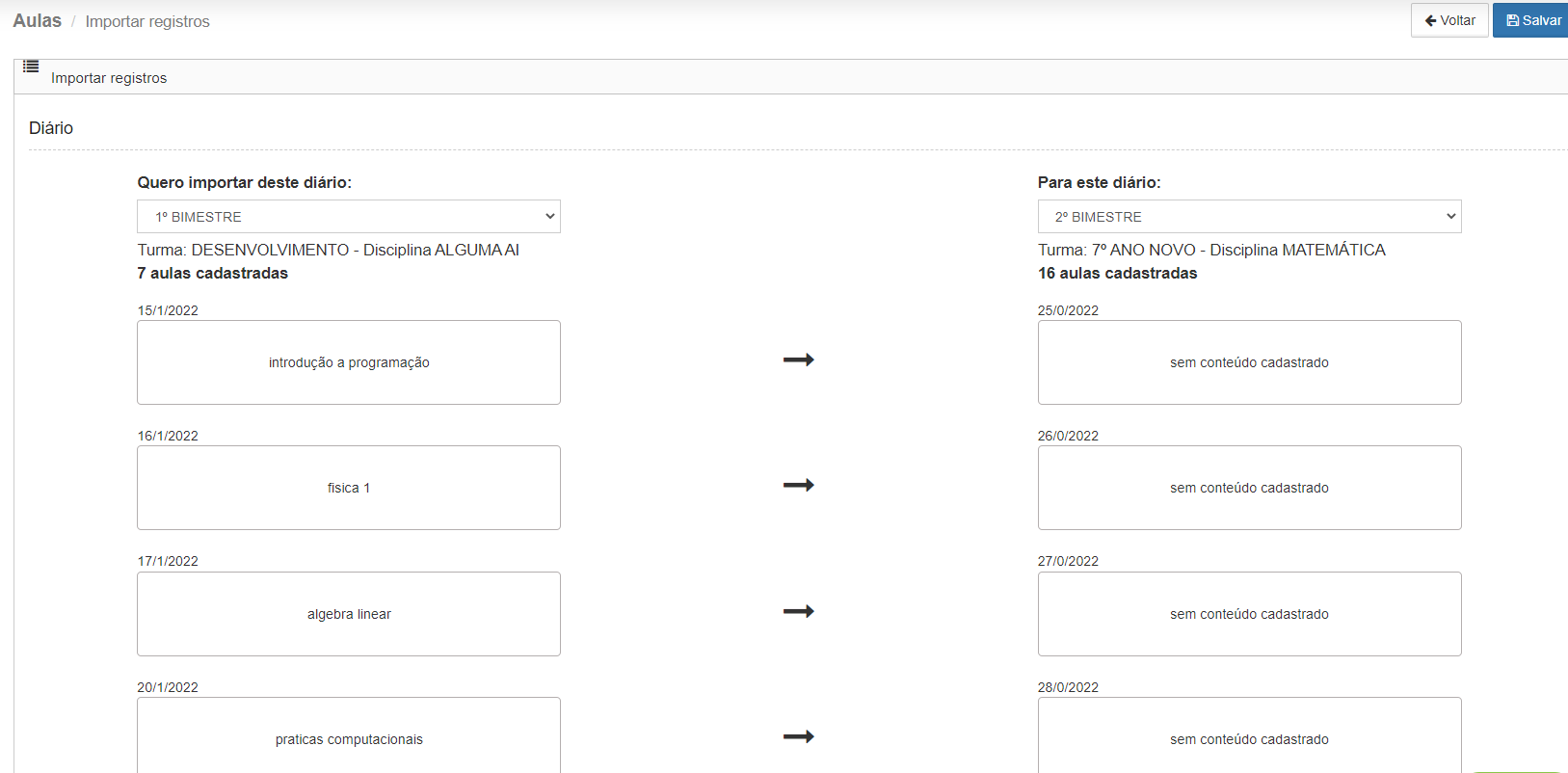Select the 25/0/2022 destination content box
The height and width of the screenshot is (773, 1568).
(x=1249, y=362)
